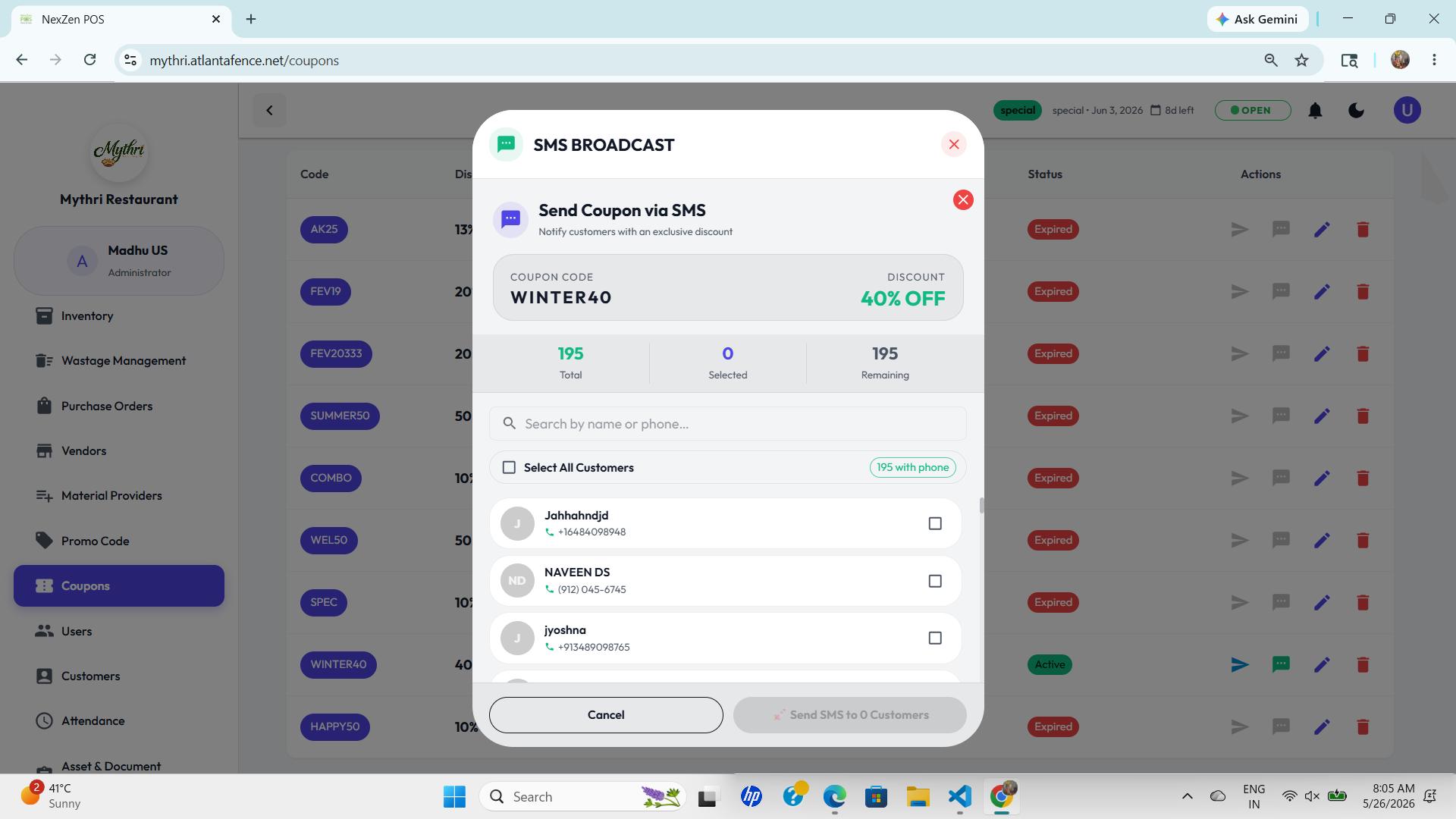Image resolution: width=1456 pixels, height=819 pixels.
Task: Click the customer list scrollbar
Action: [981, 506]
